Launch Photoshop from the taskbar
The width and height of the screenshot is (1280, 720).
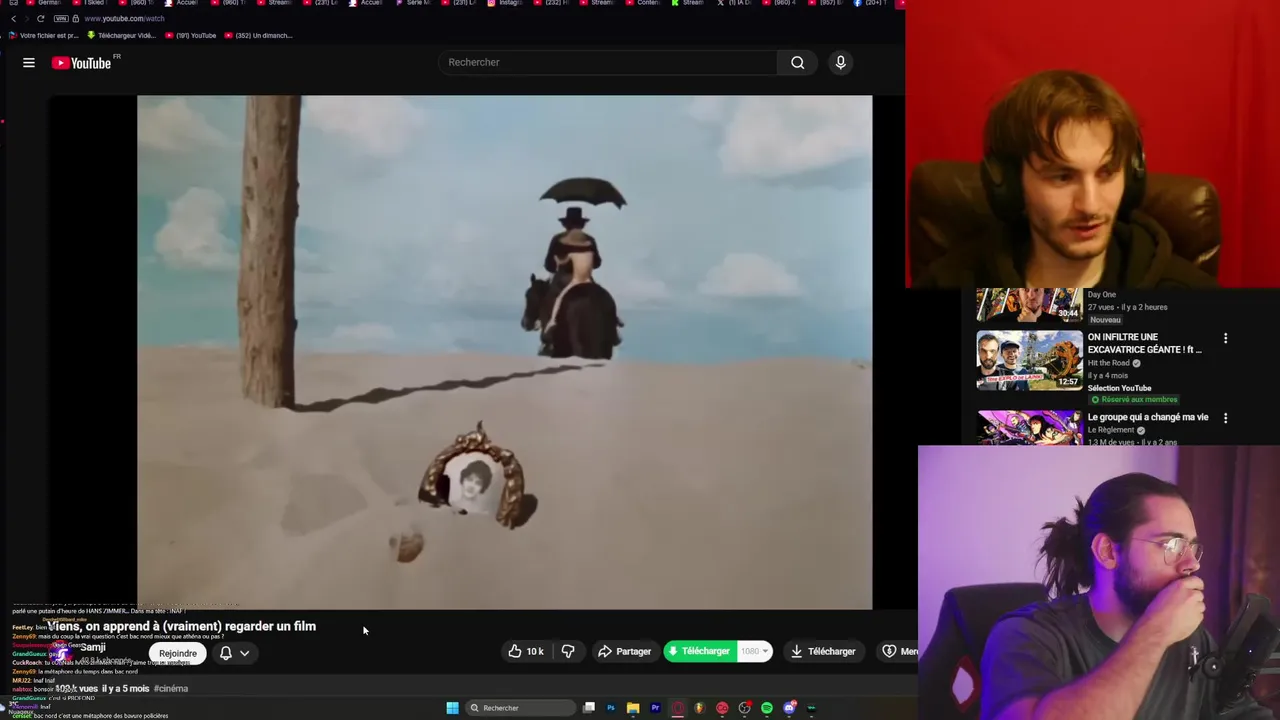(x=611, y=708)
